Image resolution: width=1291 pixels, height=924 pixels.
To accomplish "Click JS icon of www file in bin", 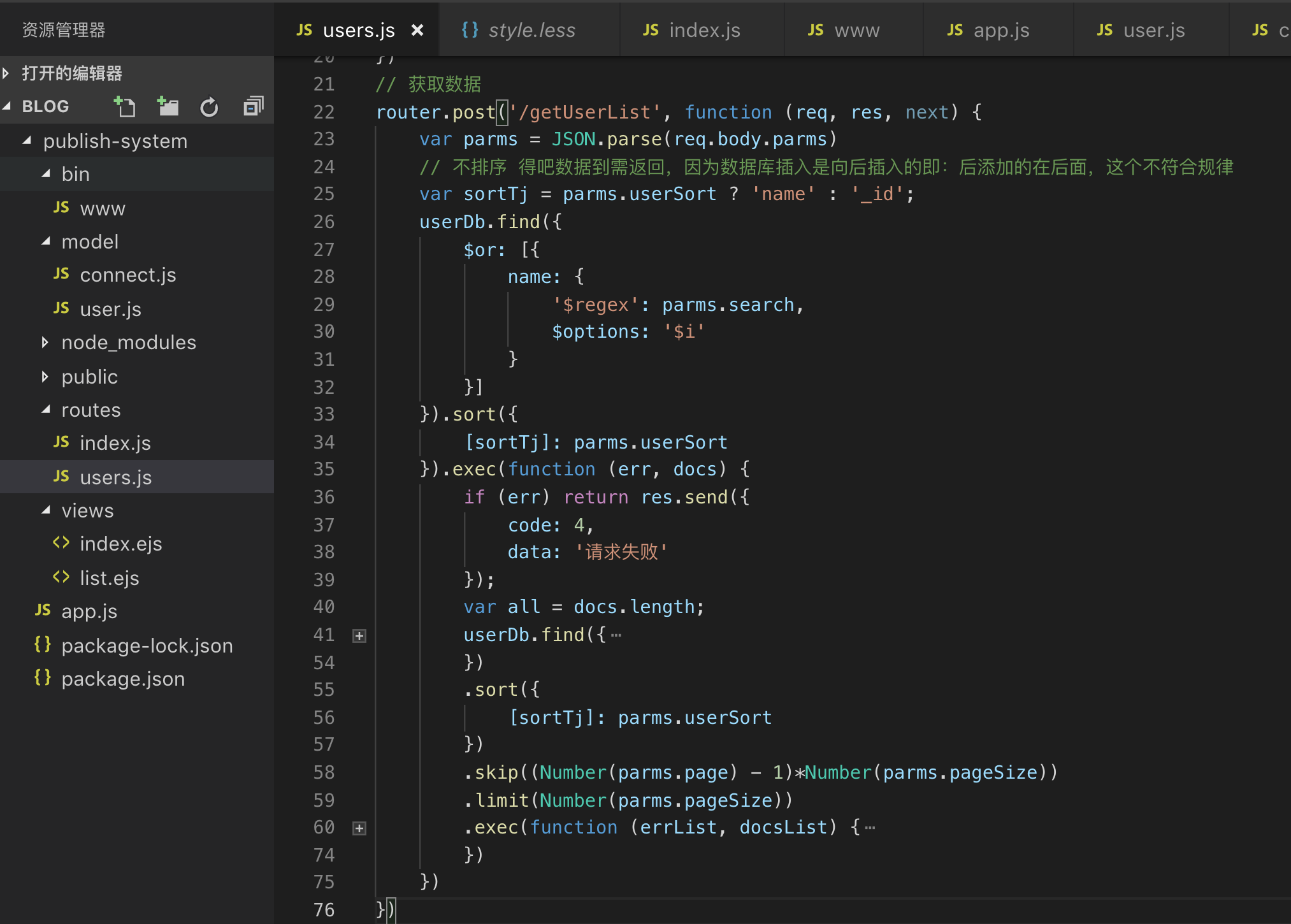I will (61, 208).
